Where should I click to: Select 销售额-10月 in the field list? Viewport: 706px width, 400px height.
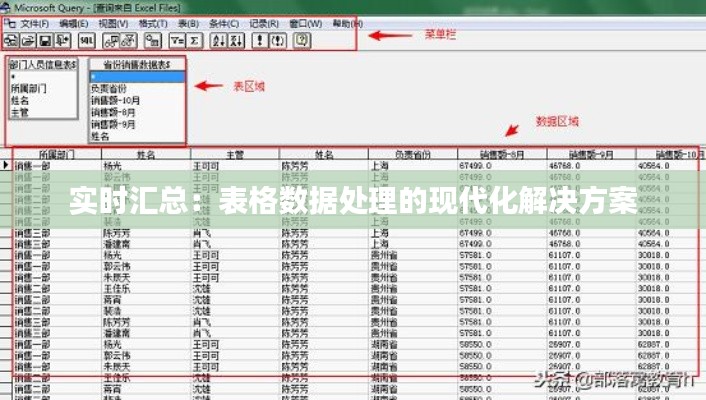(116, 100)
